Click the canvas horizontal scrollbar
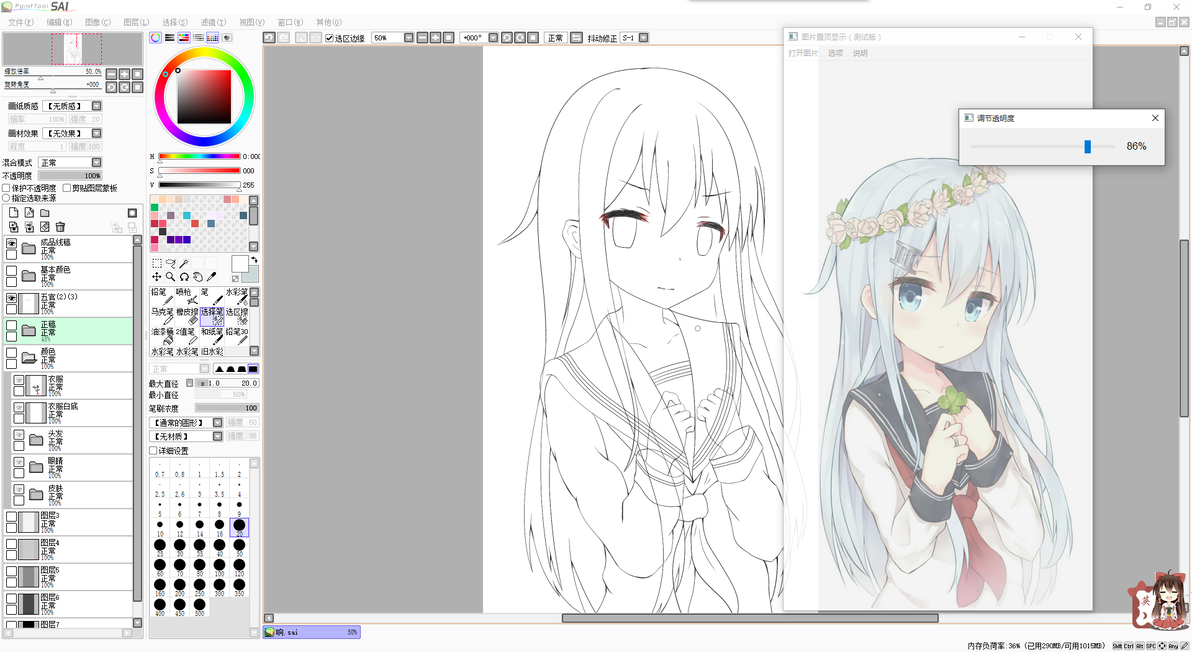 750,618
